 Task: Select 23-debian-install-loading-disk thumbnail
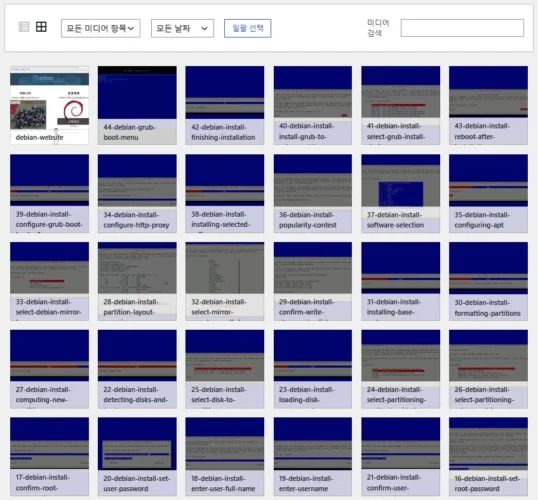[313, 369]
